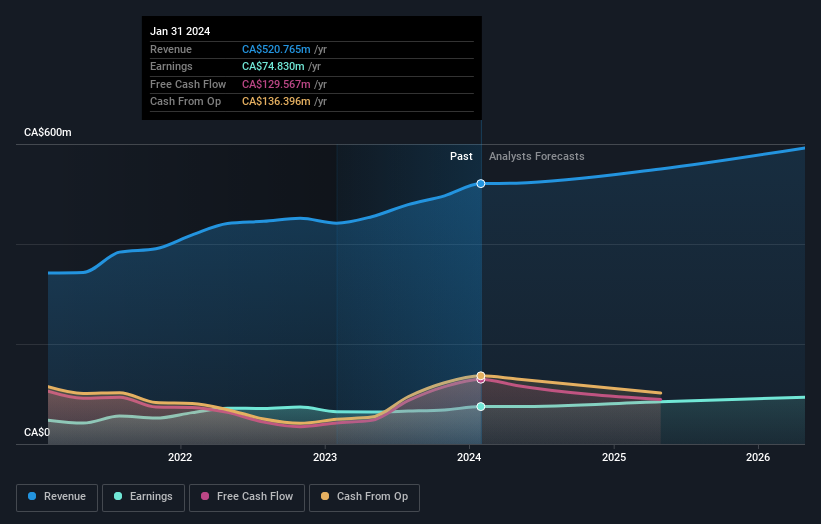
Task: Click the teal Earnings data point marker
Action: [x=481, y=407]
